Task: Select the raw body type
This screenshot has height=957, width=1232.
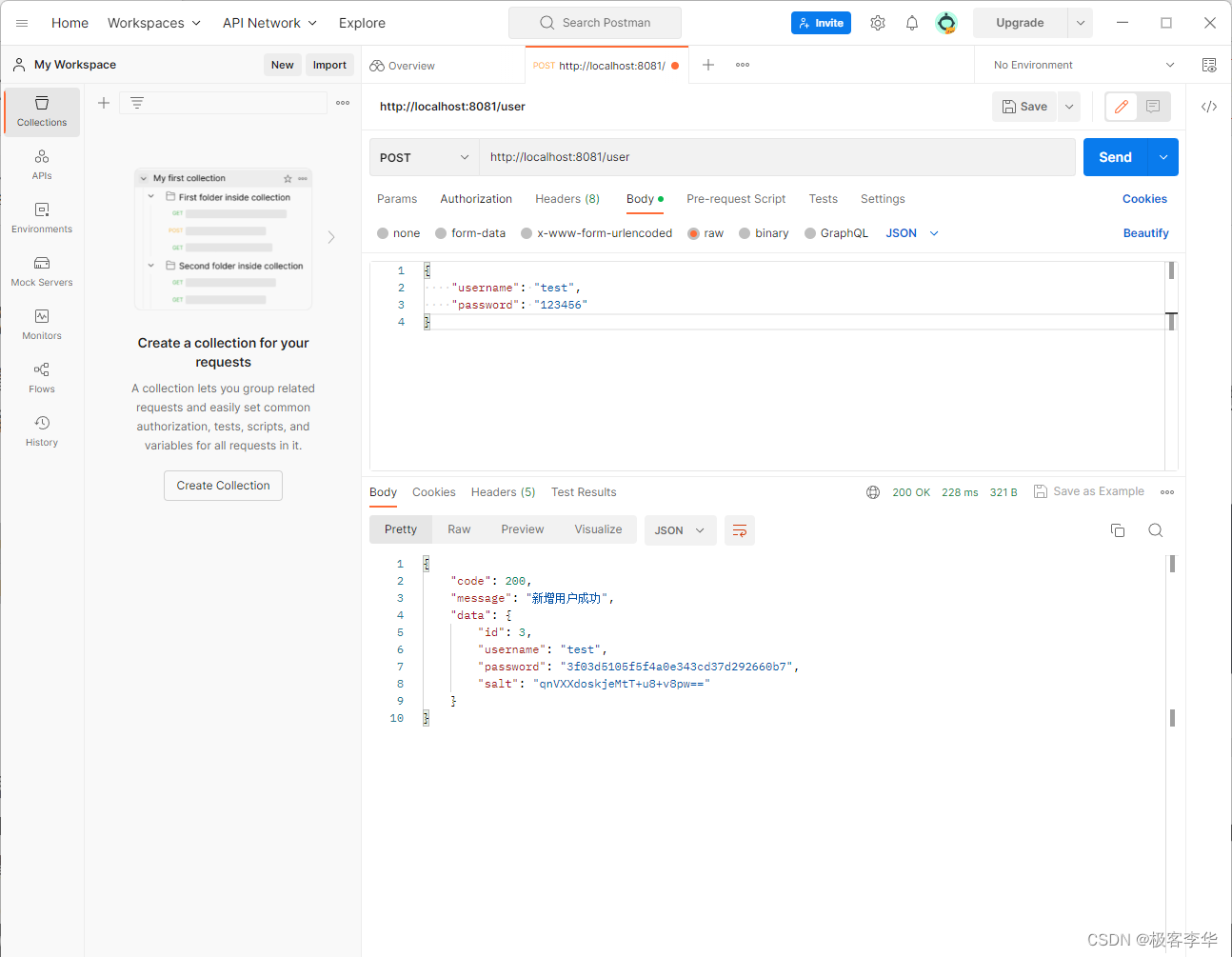Action: coord(705,233)
